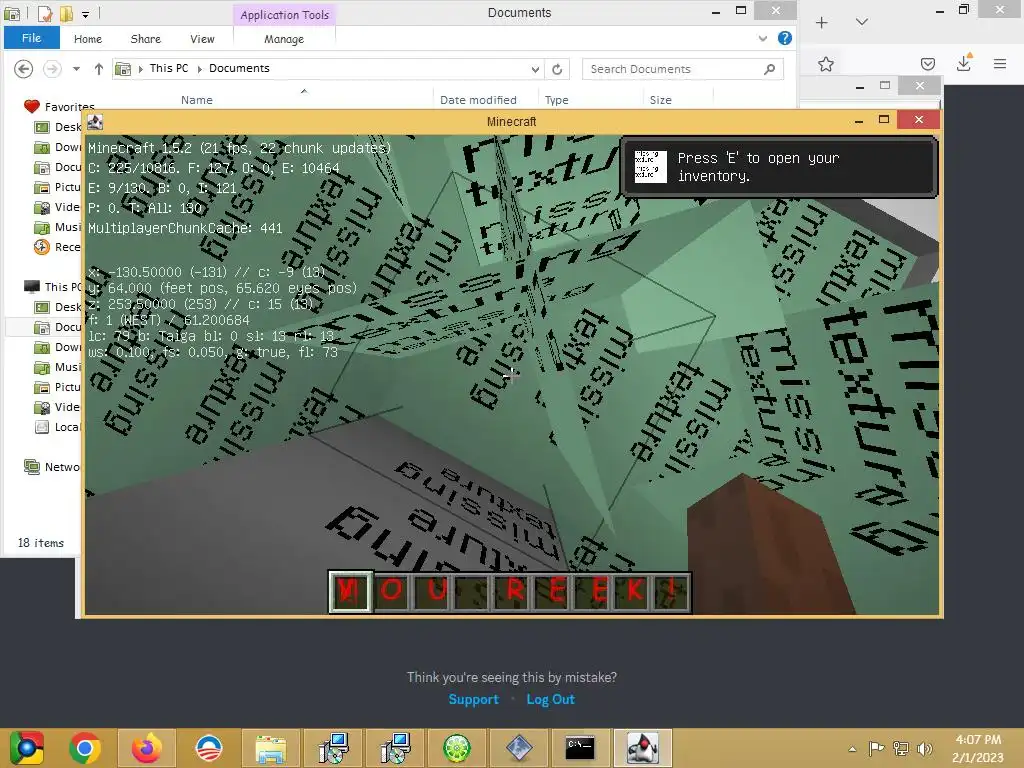Click the Minecraft window title icon
1024x768 pixels.
click(95, 121)
